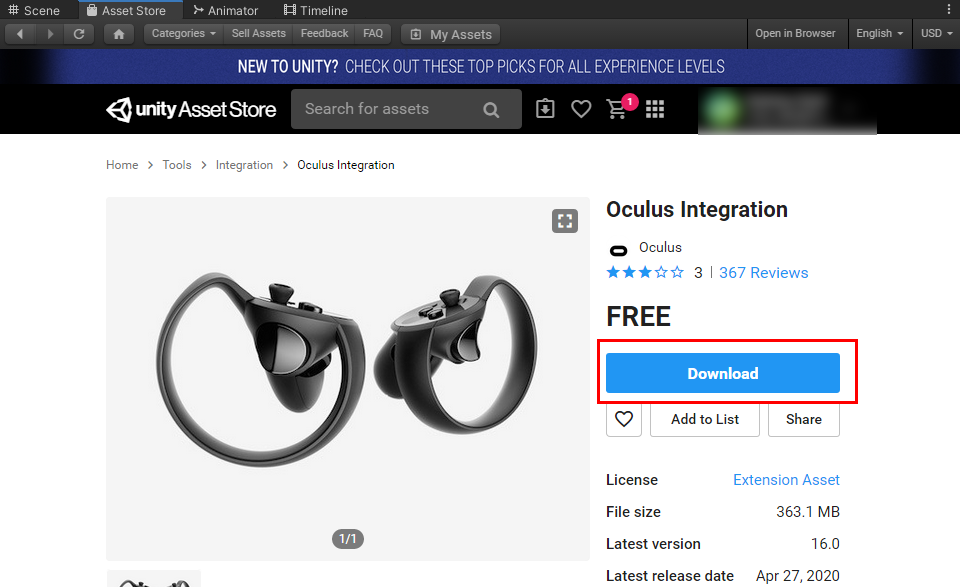
Task: Open the 367 Reviews link
Action: [x=763, y=272]
